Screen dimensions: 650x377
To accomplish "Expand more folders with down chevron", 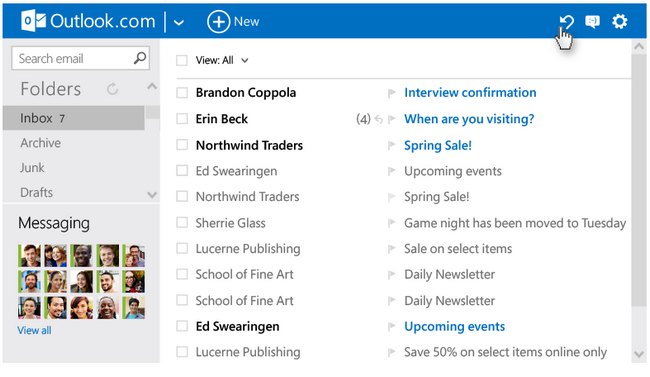I will (152, 195).
